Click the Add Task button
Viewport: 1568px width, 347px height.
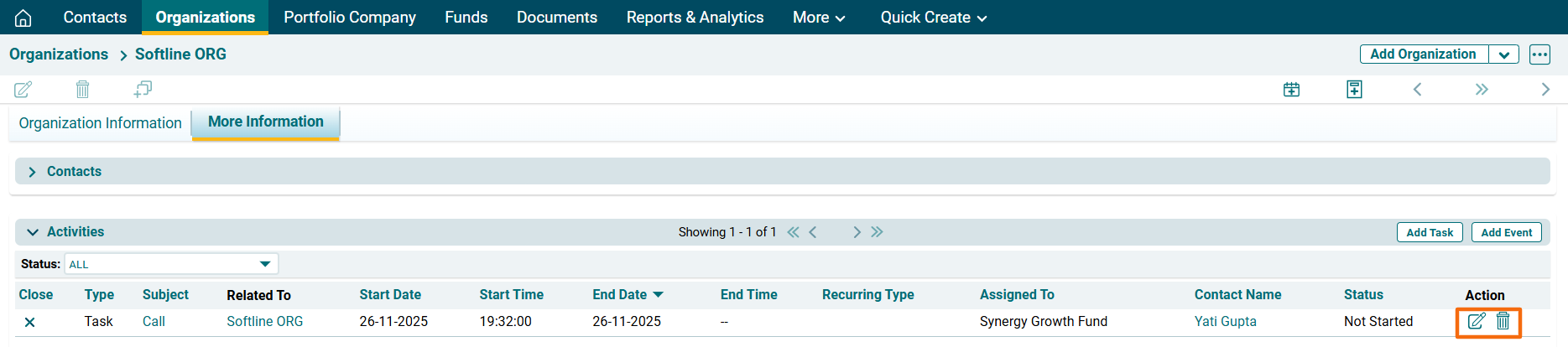click(x=1430, y=232)
